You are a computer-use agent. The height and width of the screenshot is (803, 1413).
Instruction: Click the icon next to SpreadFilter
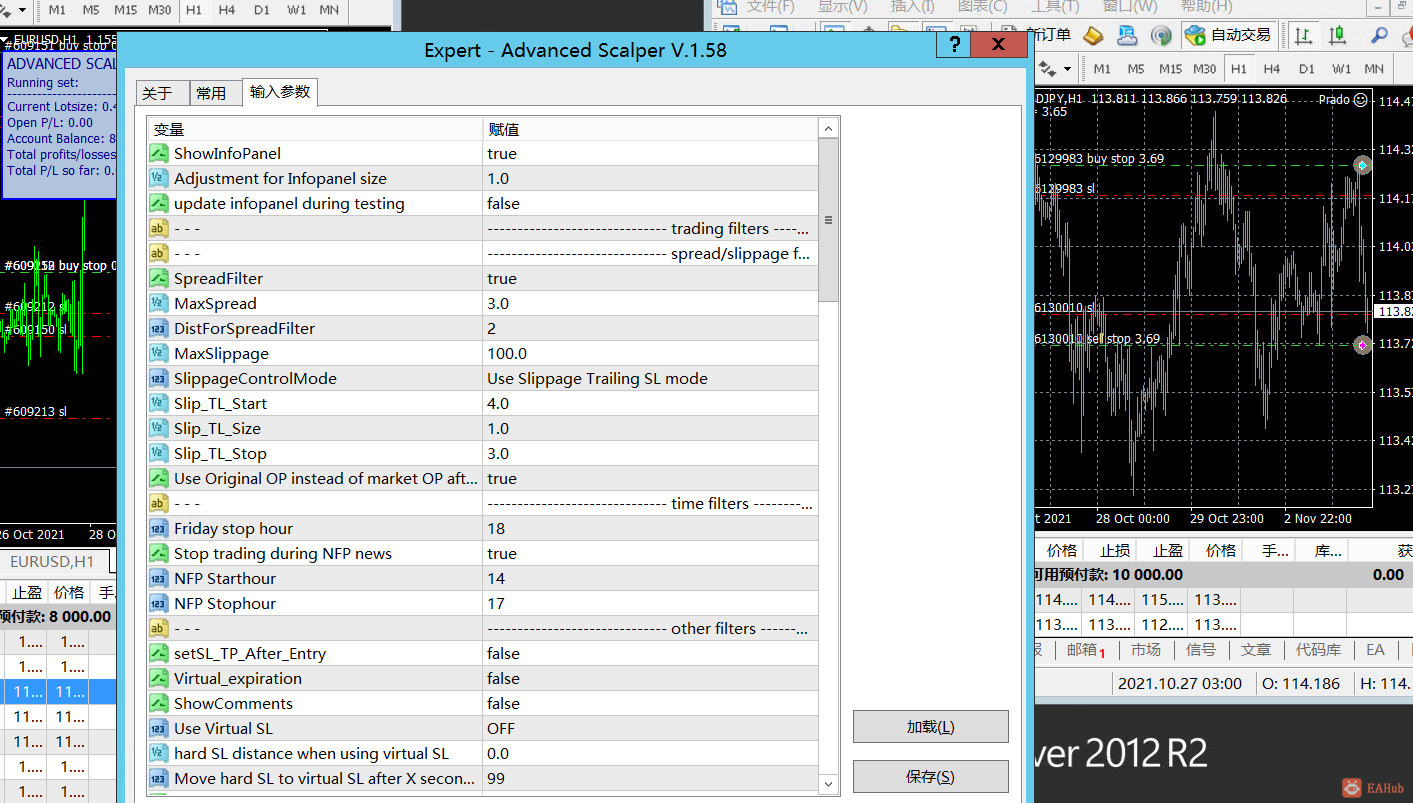[158, 278]
